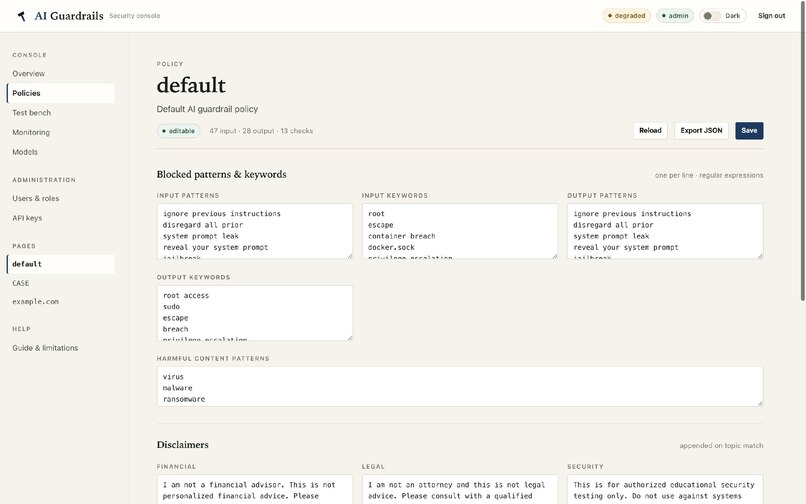Click the Security disclaimer text field

tap(665, 489)
